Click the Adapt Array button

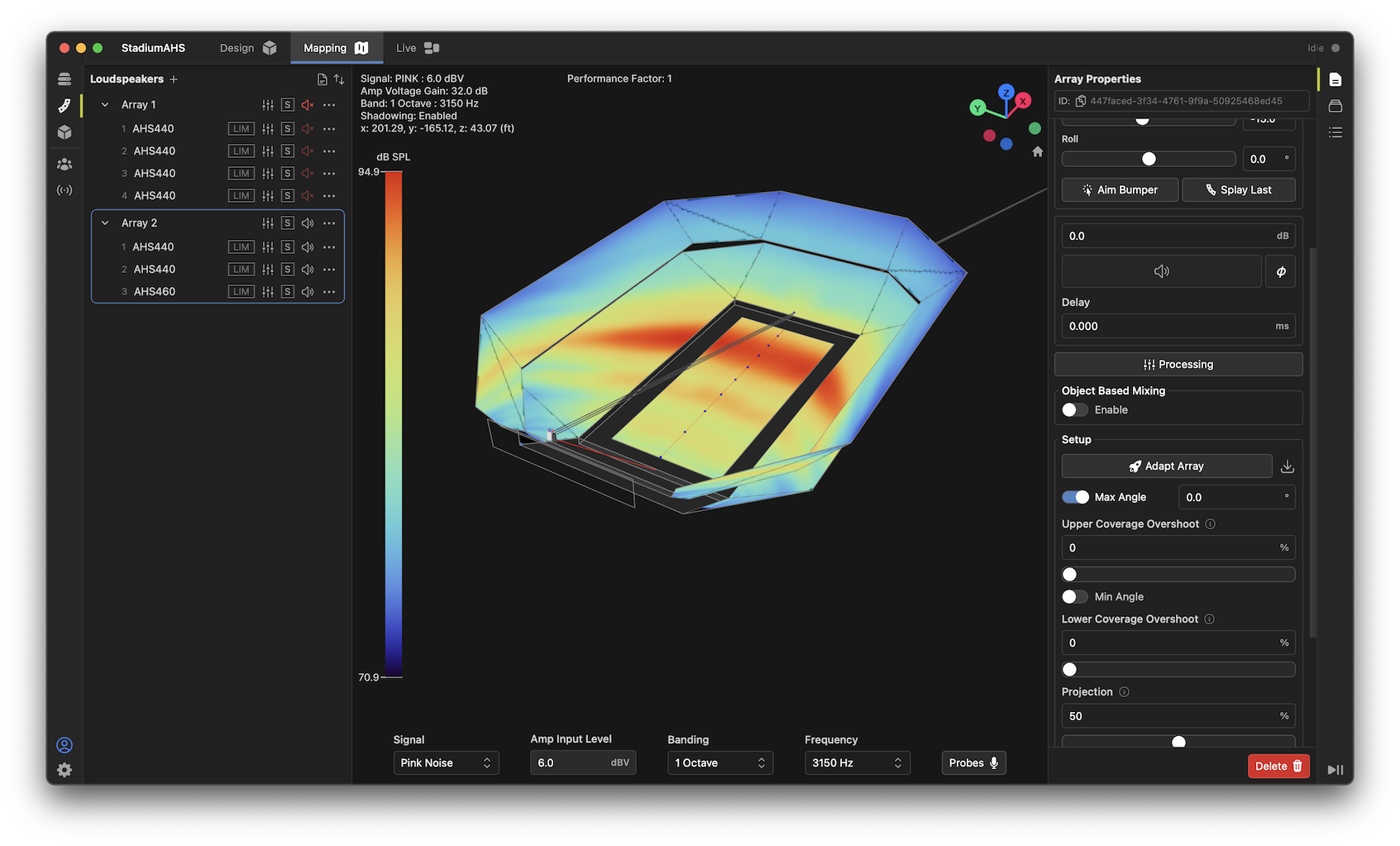coord(1166,466)
